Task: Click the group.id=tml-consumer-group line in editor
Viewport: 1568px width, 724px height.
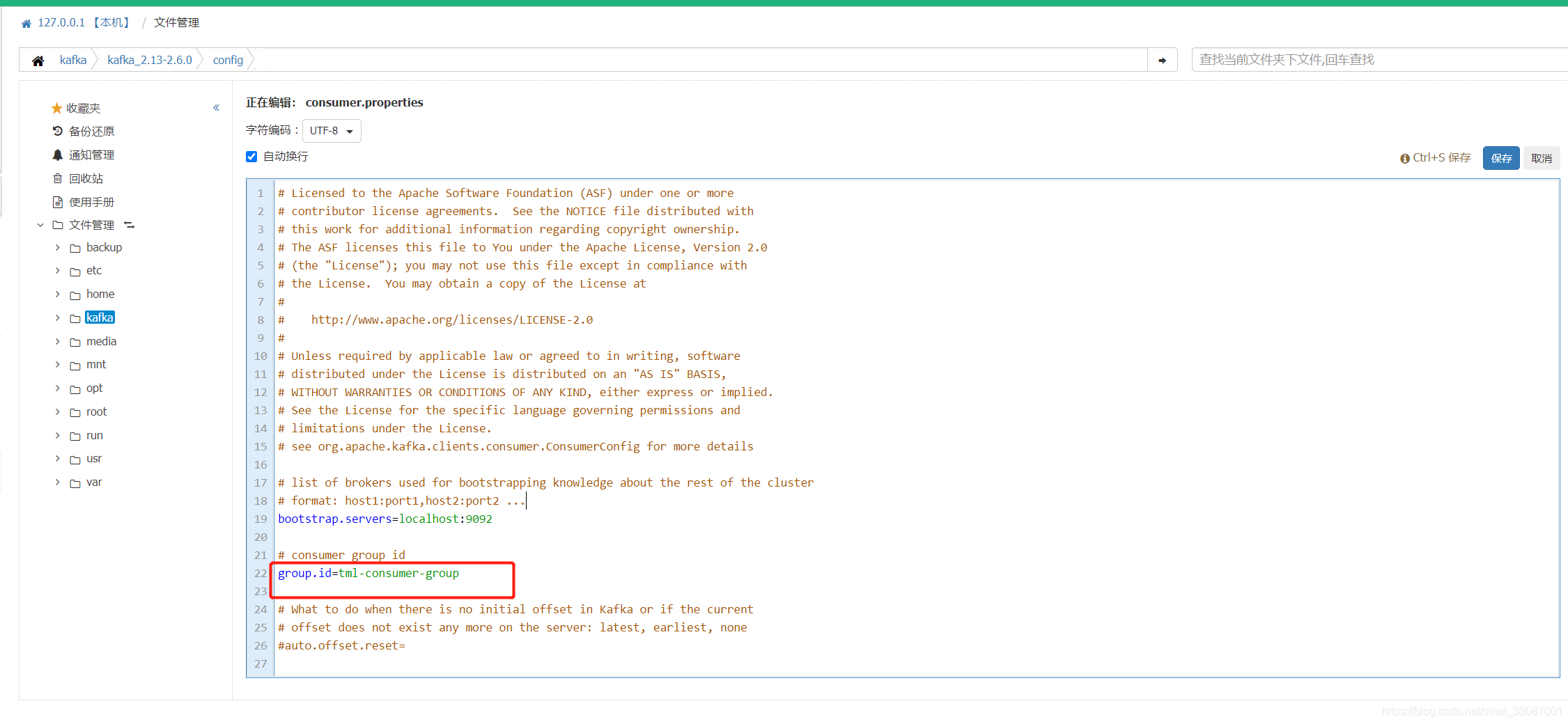Action: point(368,573)
